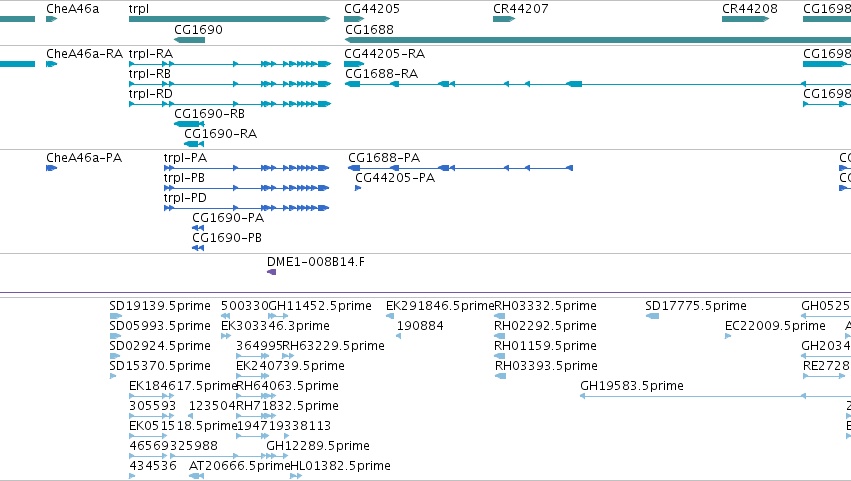Select the EK184617.5prime EST label
Screen dimensions: 851x481
(x=183, y=386)
